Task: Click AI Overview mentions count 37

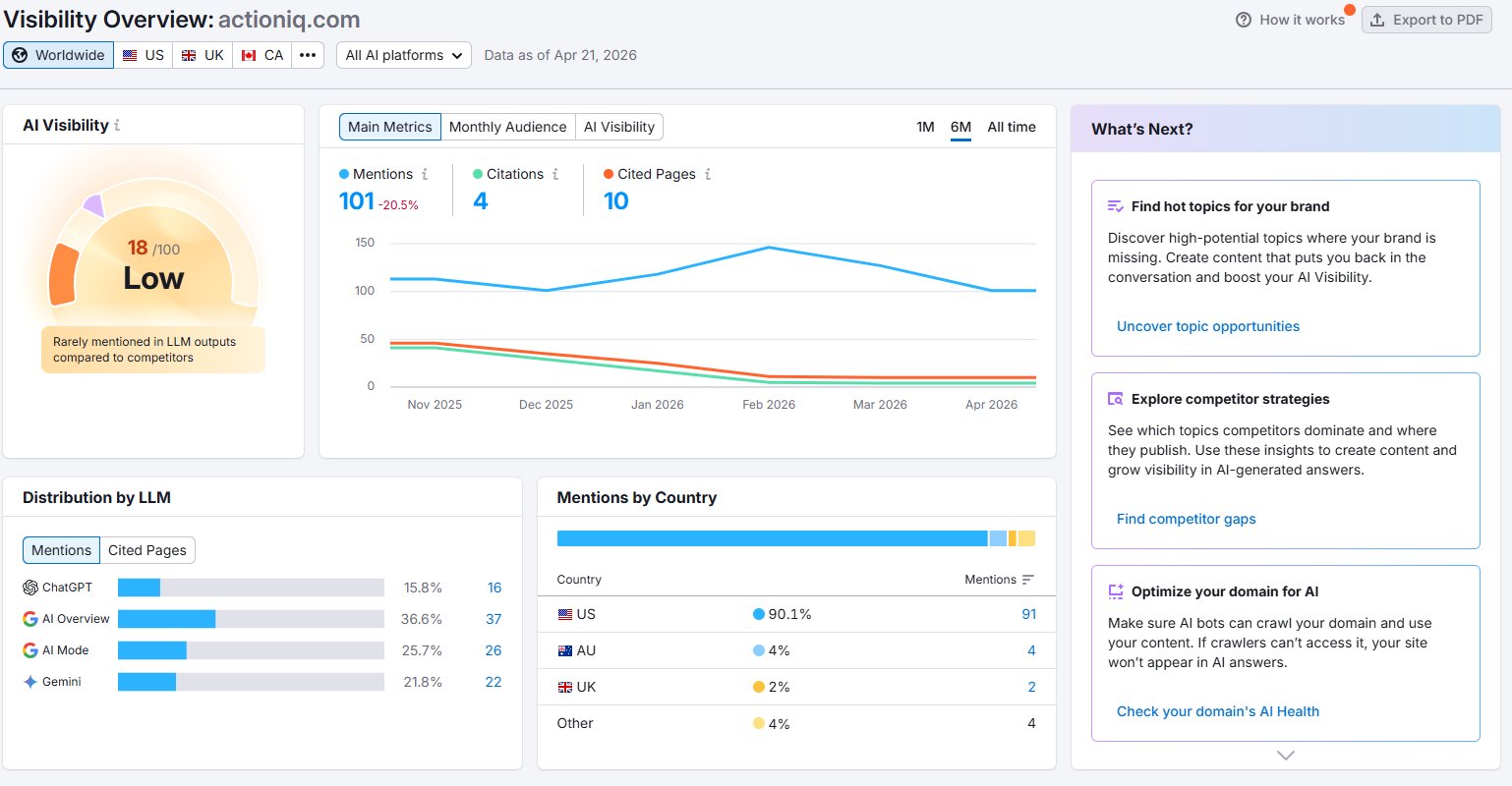Action: pos(494,619)
